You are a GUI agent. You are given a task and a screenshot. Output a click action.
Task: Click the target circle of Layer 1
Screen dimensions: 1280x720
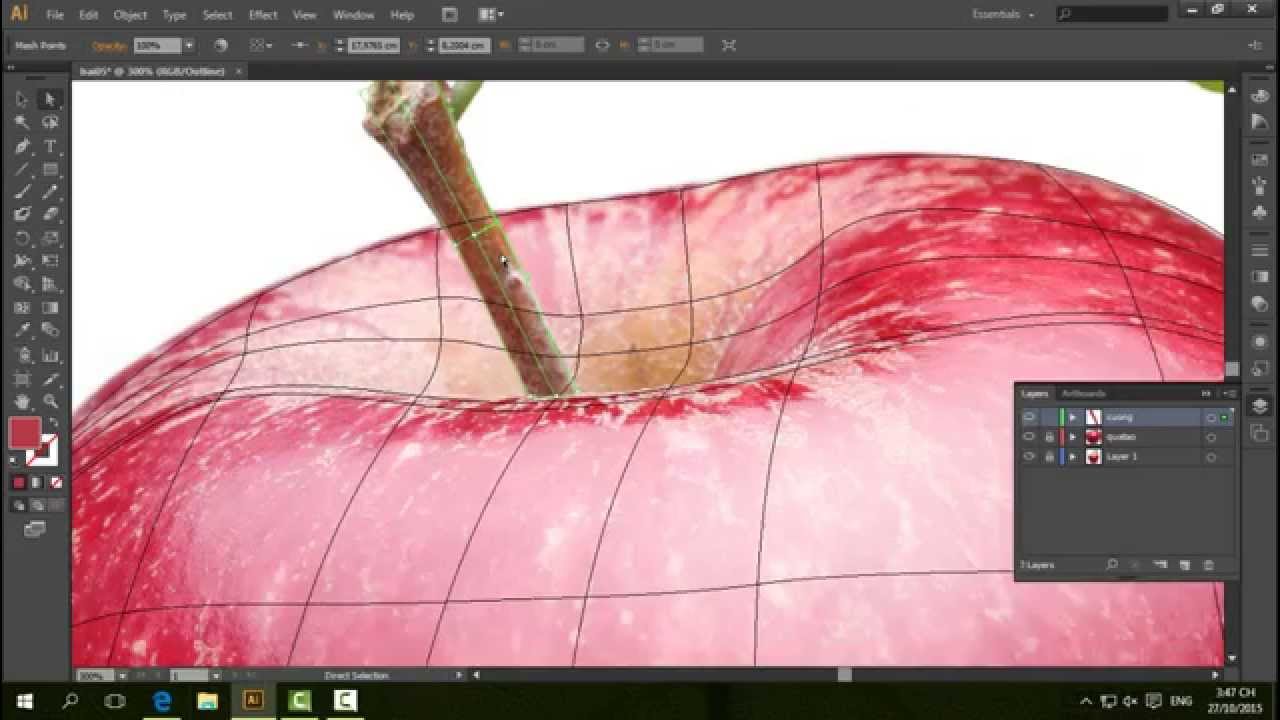tap(1211, 457)
